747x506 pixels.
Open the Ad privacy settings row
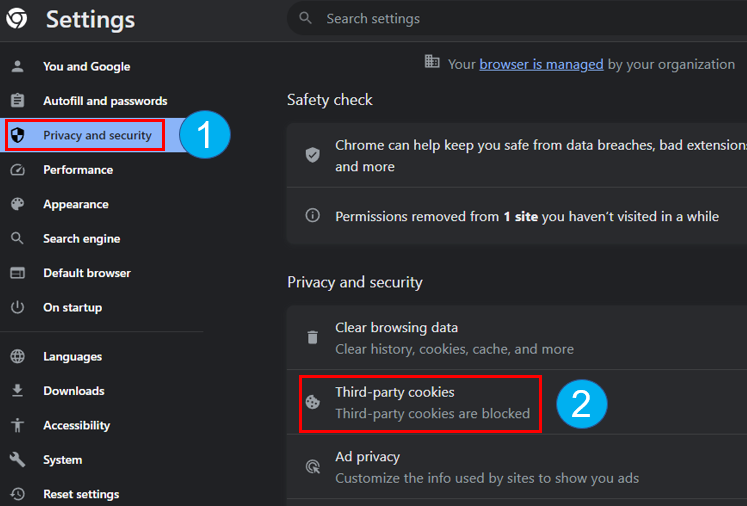tap(517, 467)
